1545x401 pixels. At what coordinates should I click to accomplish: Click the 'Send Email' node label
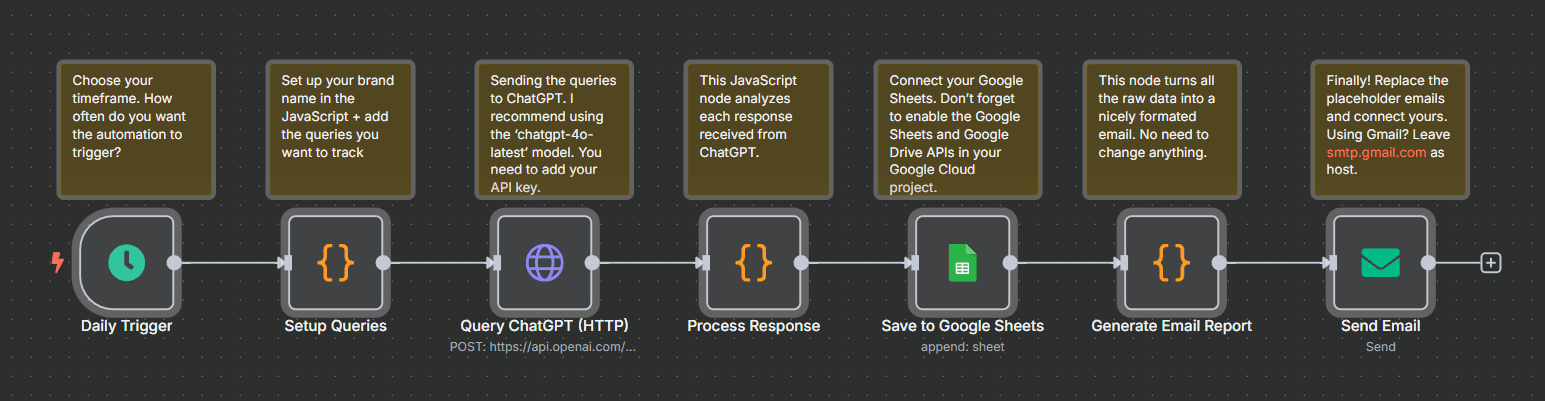click(1381, 326)
